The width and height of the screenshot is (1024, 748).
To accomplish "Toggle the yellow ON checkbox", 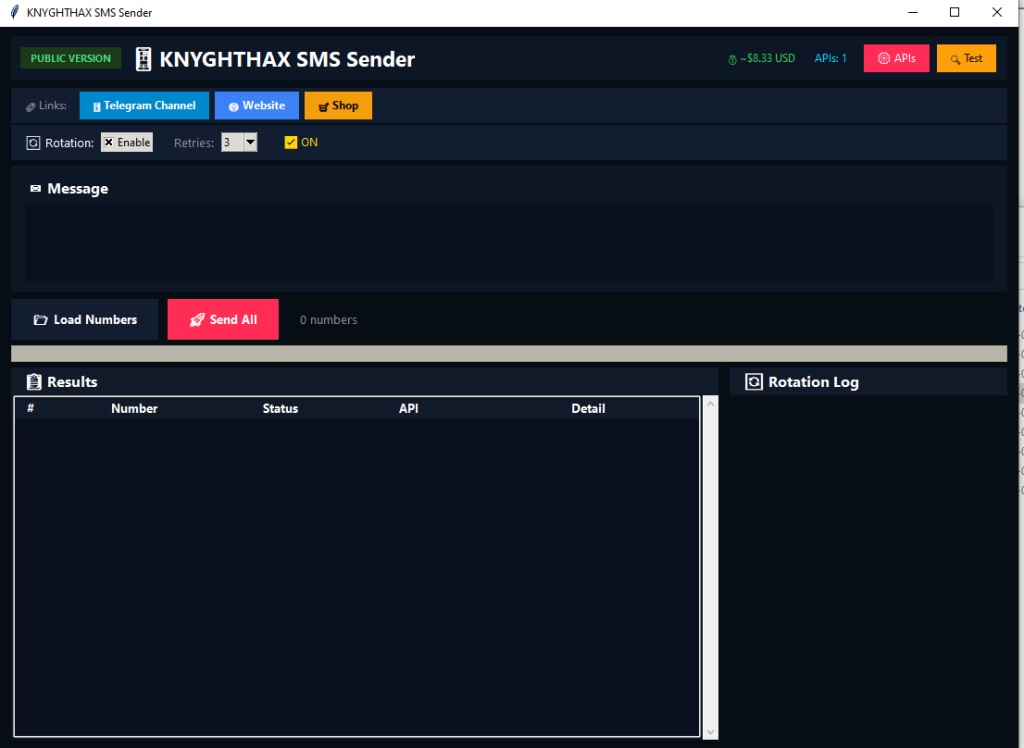I will click(291, 142).
